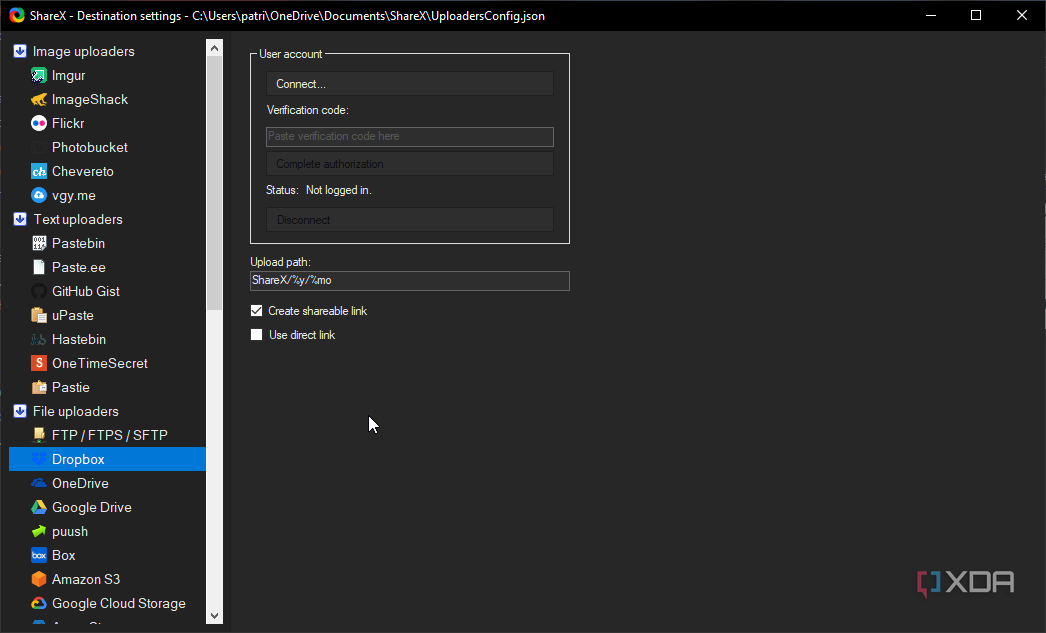Viewport: 1046px width, 633px height.
Task: Collapse the File uploaders group
Action: tap(19, 411)
